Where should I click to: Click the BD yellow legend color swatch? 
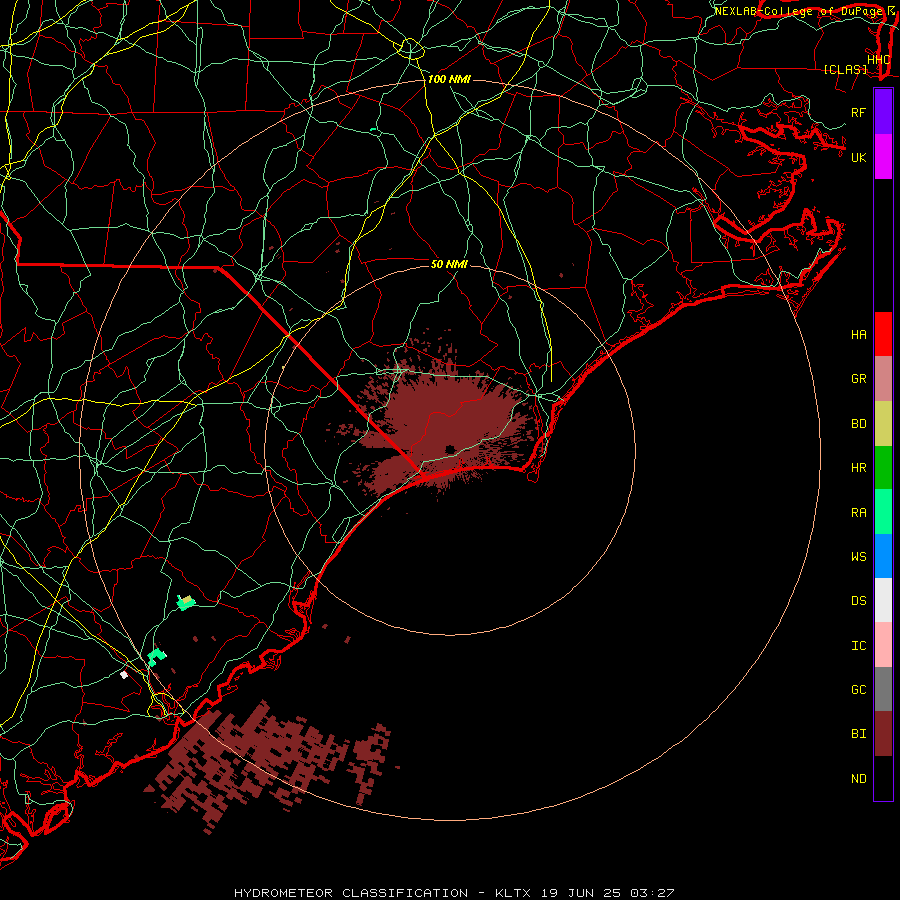(x=883, y=424)
